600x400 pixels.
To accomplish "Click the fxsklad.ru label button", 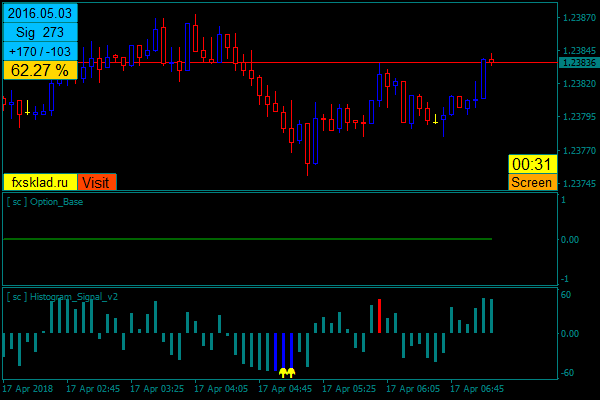I will point(40,182).
